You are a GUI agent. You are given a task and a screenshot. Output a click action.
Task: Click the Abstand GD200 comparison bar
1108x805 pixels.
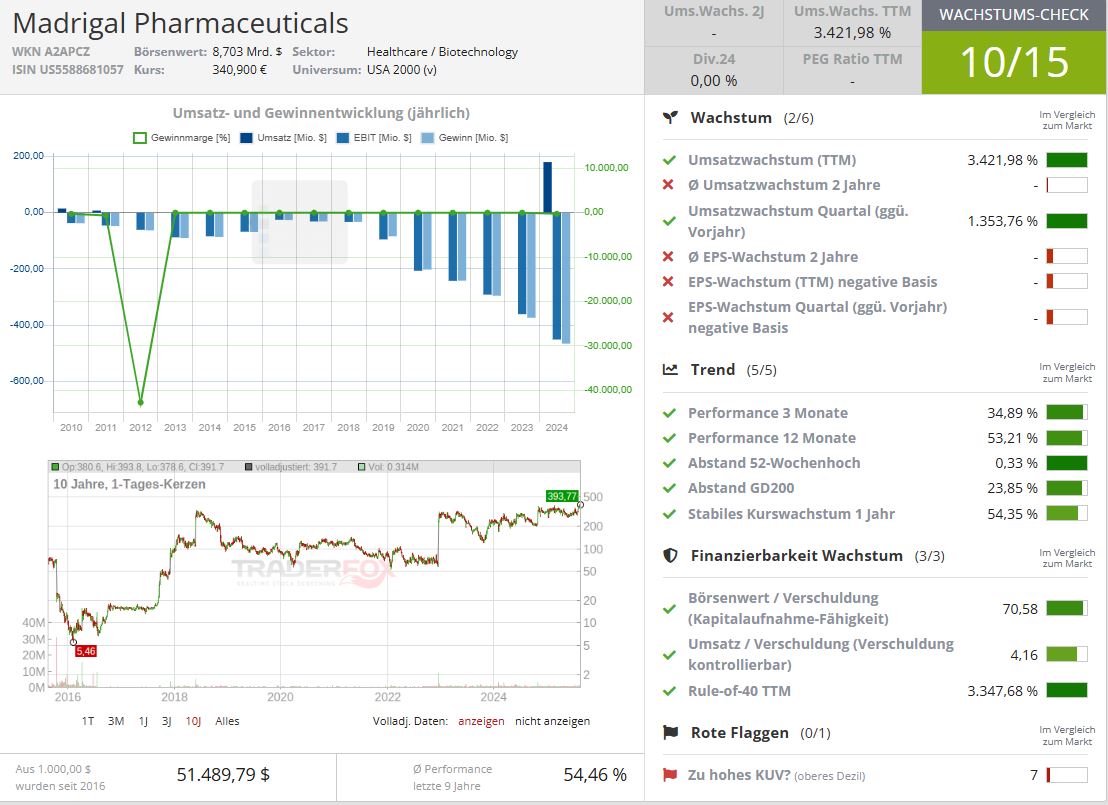(1067, 488)
